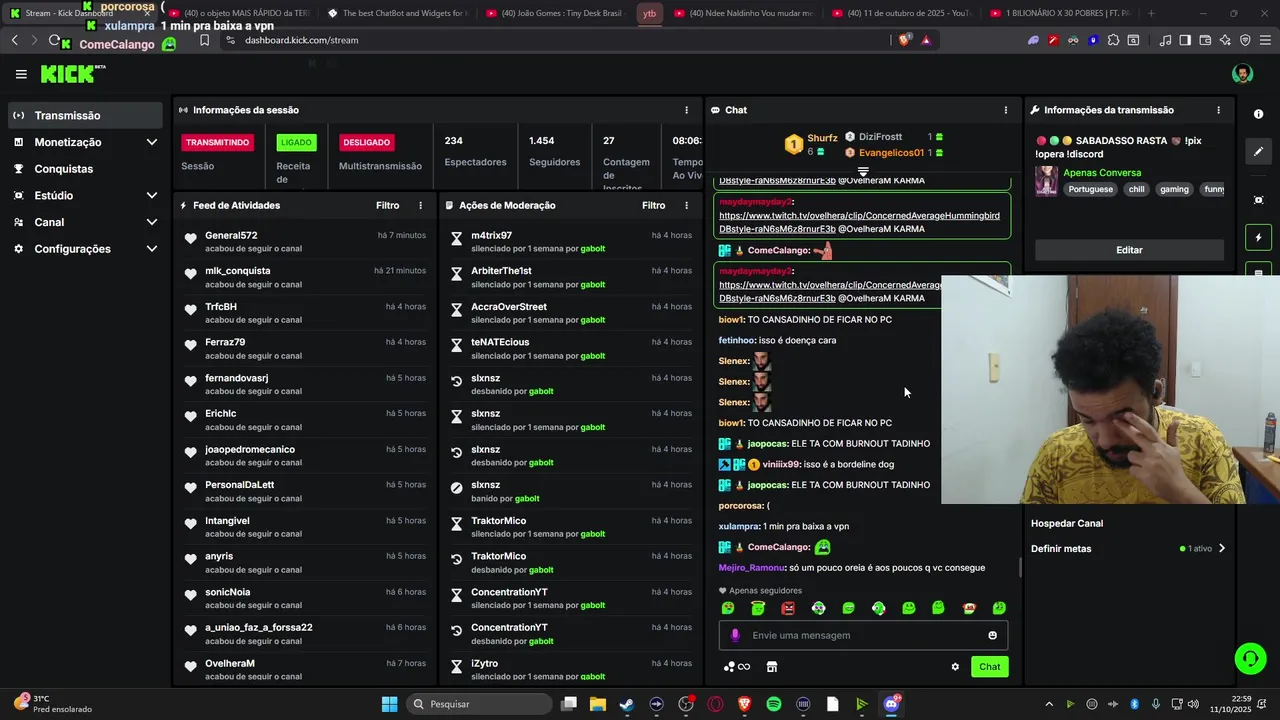Click the lightning bolt icon in right sidebar

click(x=1258, y=238)
